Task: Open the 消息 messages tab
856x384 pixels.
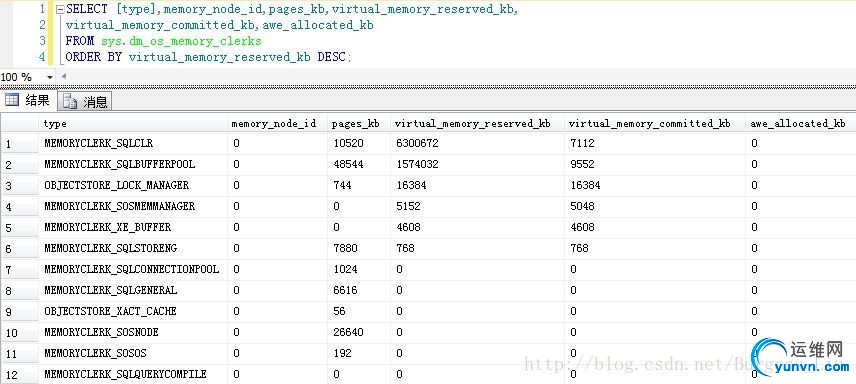Action: click(85, 101)
